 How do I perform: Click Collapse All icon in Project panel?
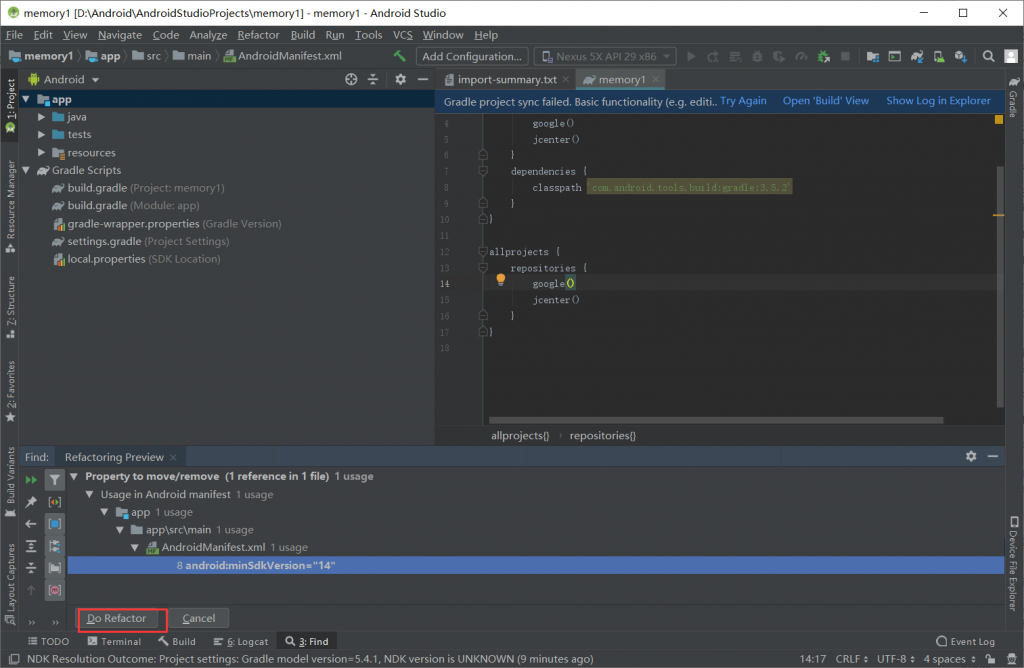coord(373,79)
